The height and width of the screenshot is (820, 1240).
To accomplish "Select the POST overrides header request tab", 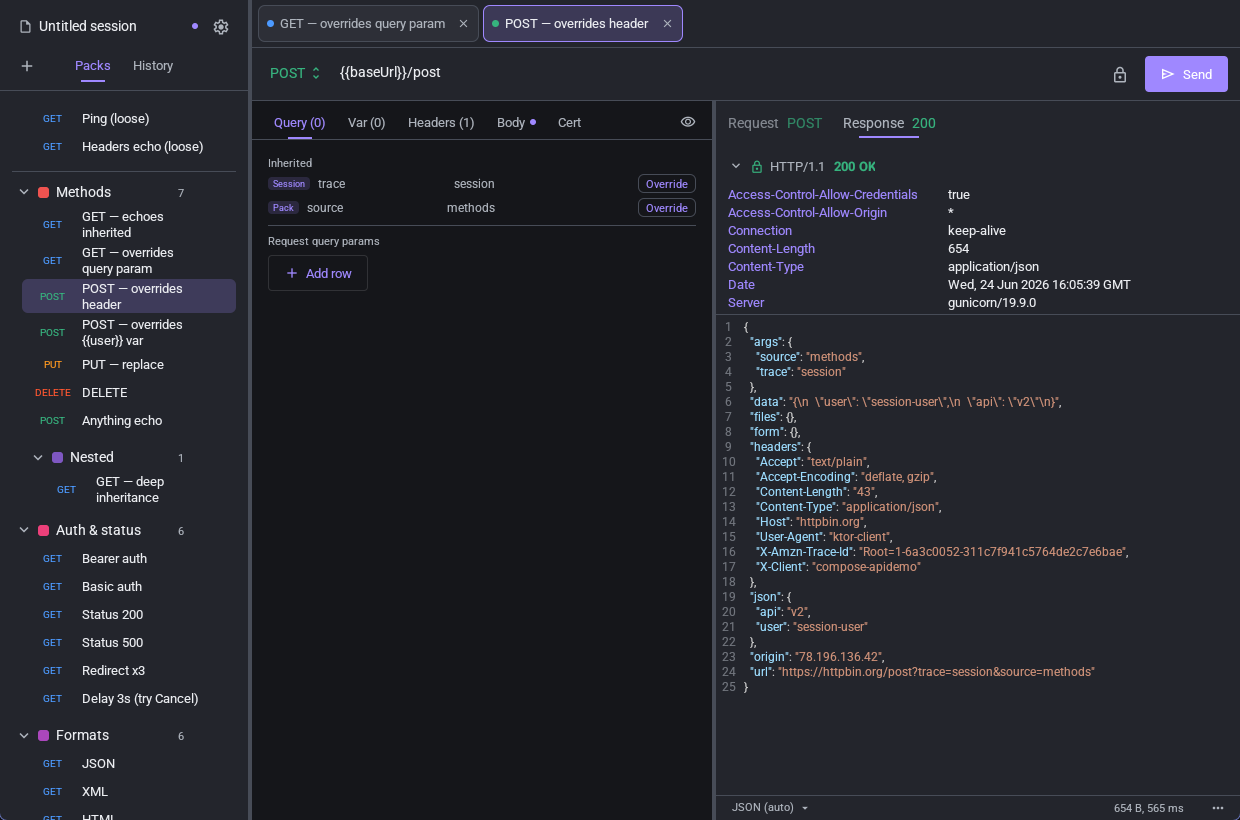I will coord(582,24).
